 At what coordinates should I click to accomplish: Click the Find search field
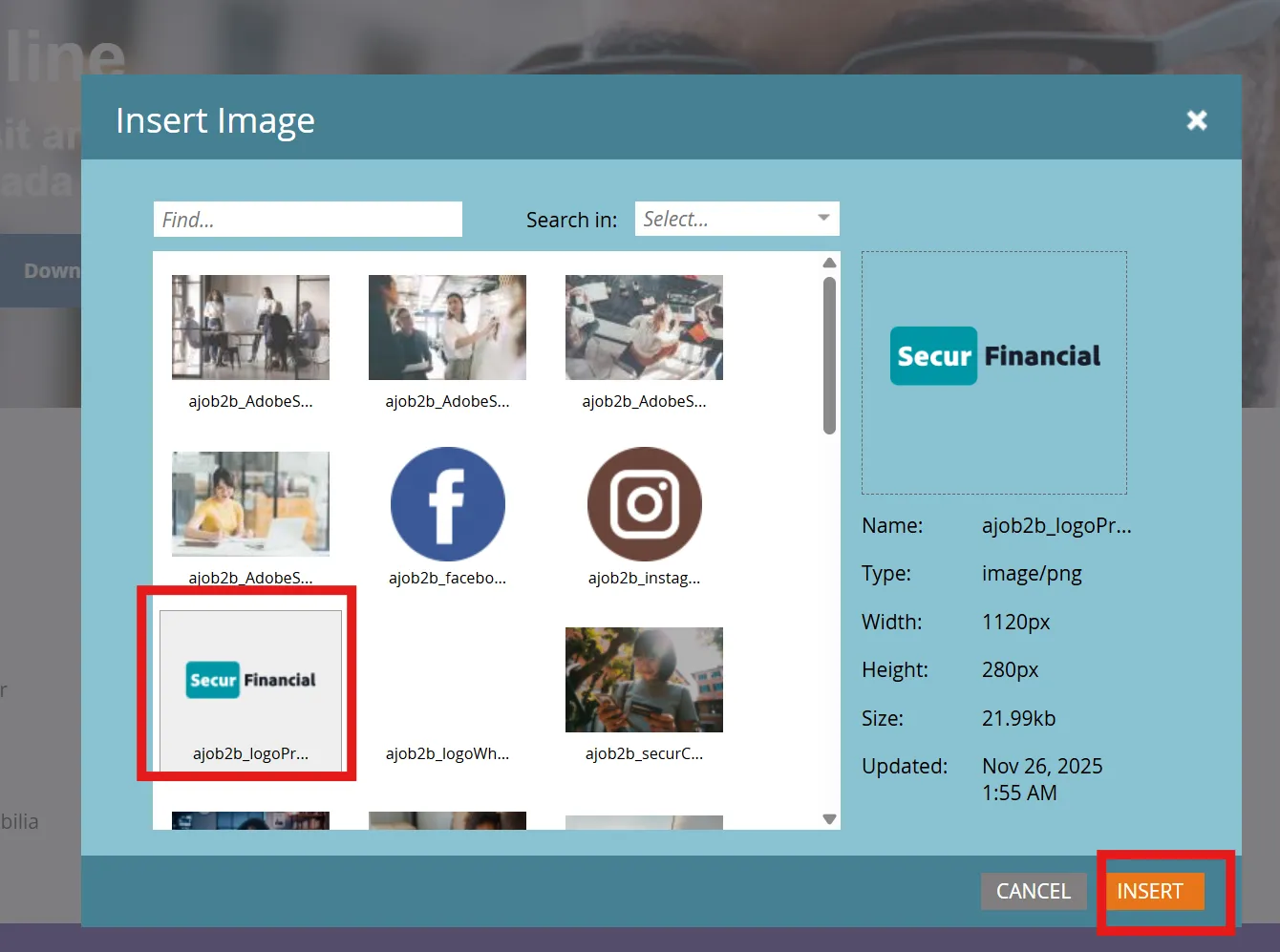308,219
